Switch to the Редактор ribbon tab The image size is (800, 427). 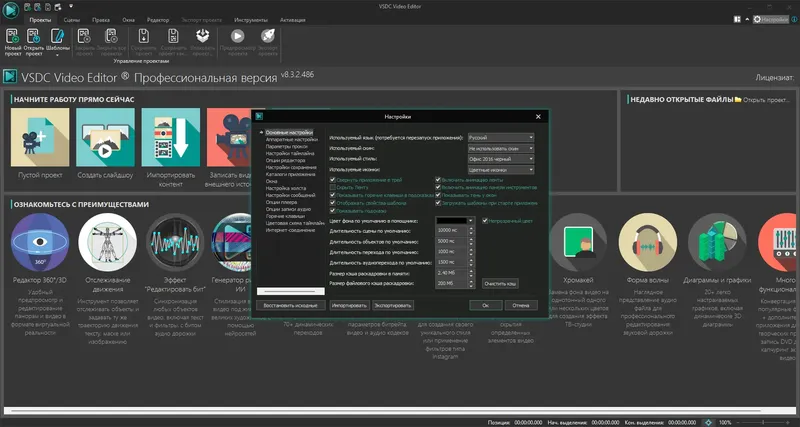(158, 20)
